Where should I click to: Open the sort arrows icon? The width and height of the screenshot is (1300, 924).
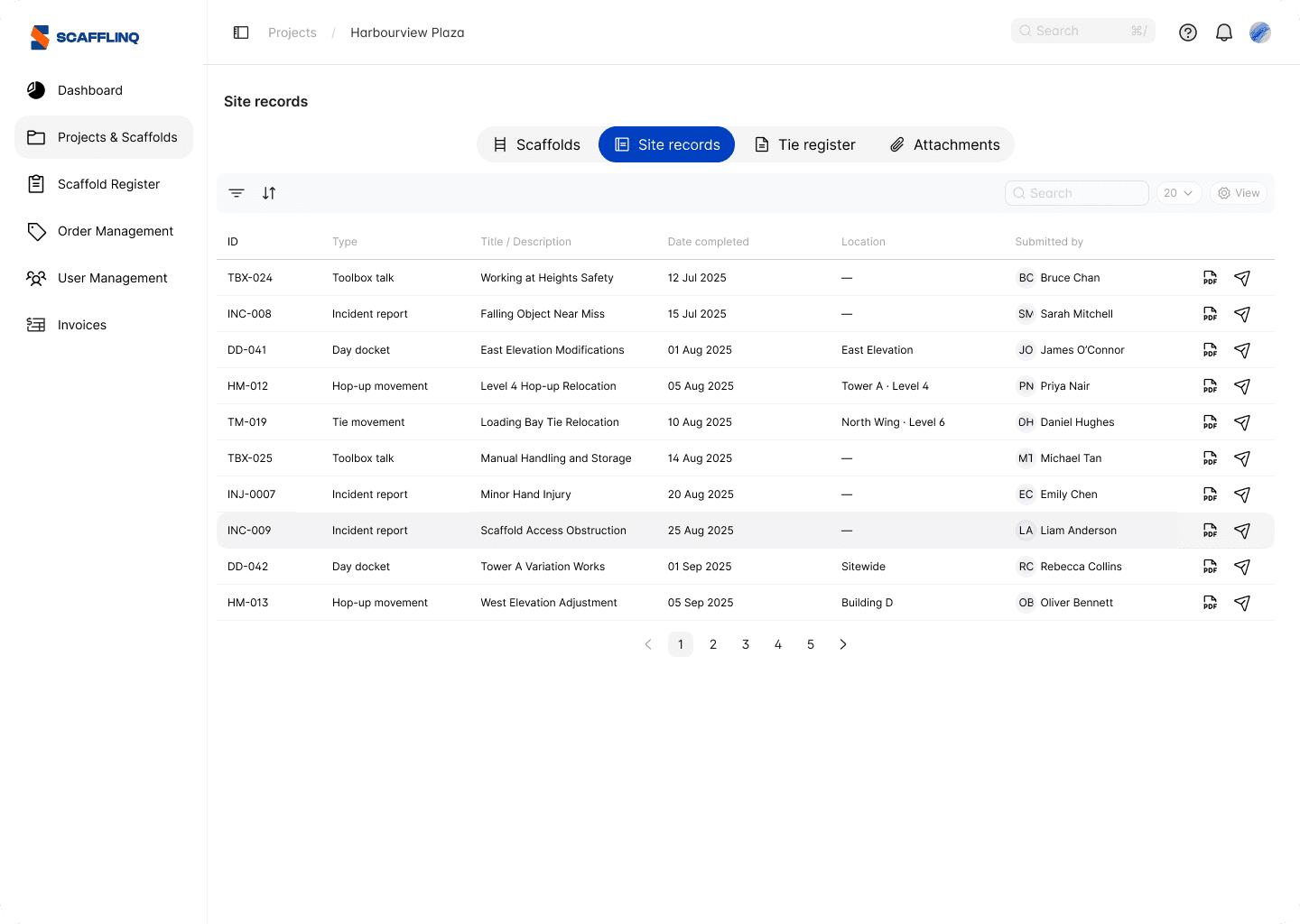click(269, 193)
